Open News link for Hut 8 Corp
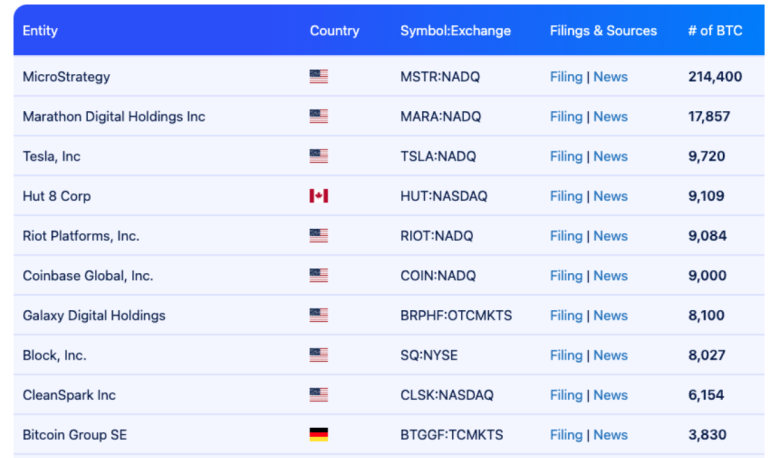The width and height of the screenshot is (774, 458). tap(611, 196)
